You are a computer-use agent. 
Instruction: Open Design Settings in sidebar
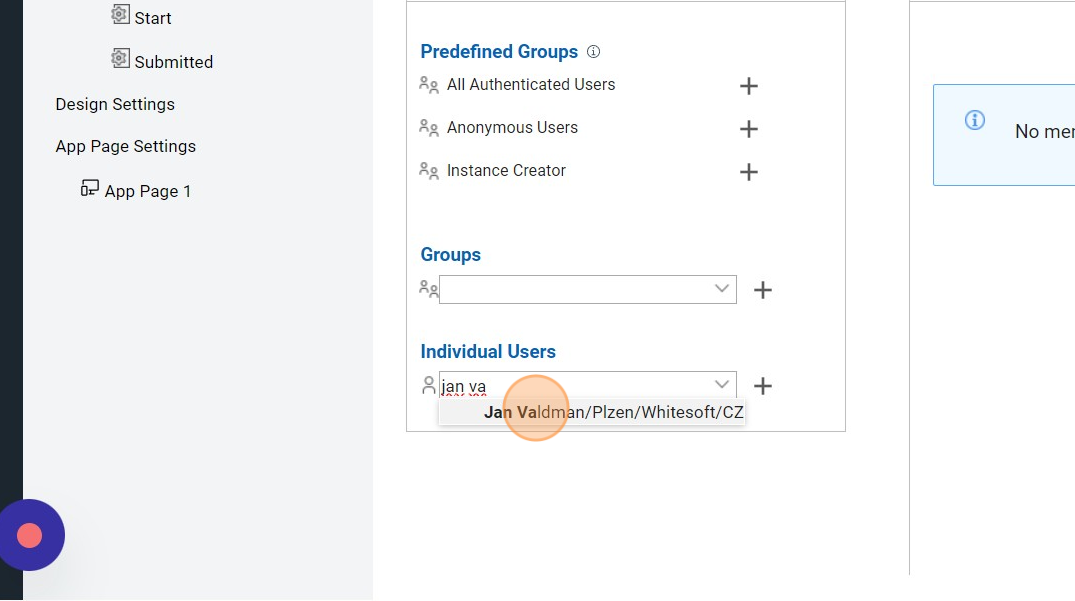115,104
